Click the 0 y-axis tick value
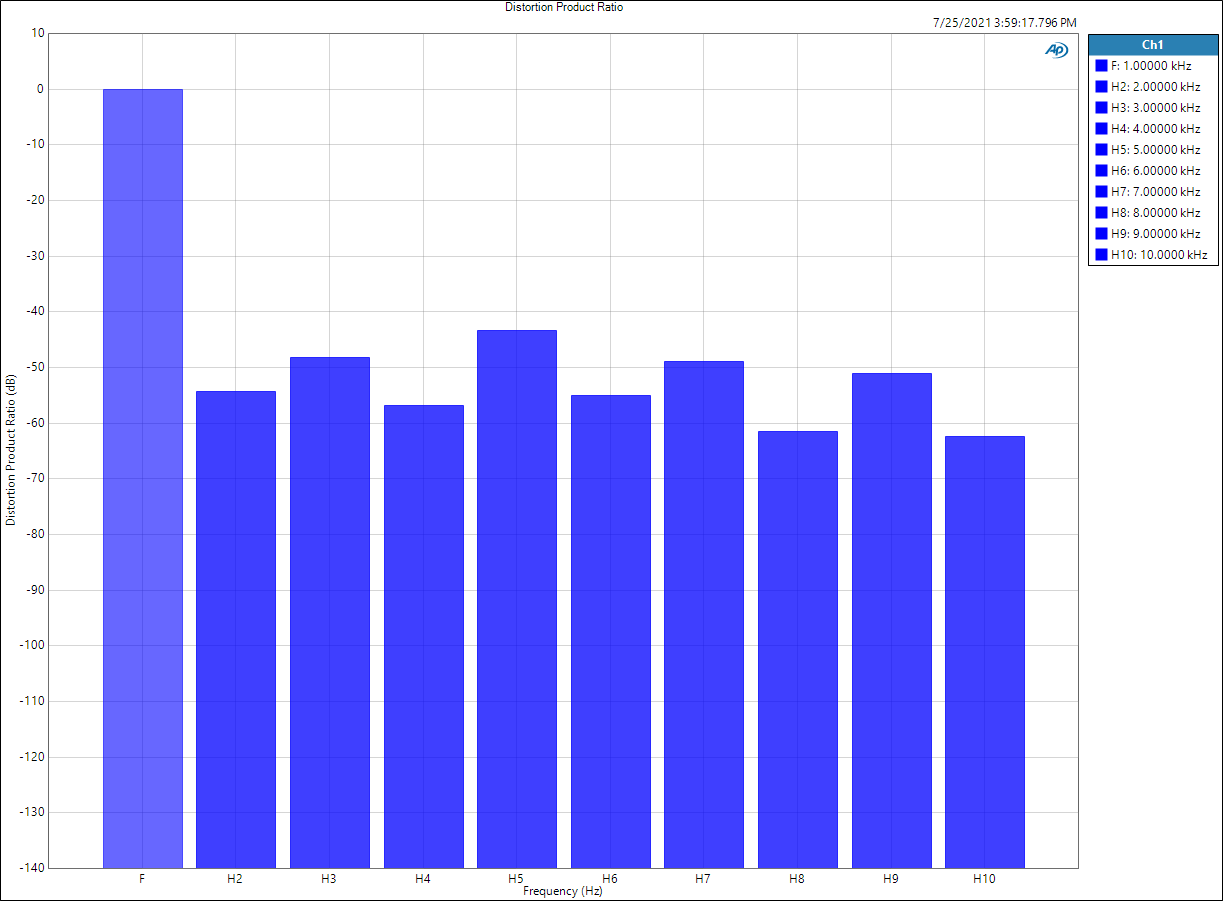Image resolution: width=1223 pixels, height=901 pixels. 41,89
